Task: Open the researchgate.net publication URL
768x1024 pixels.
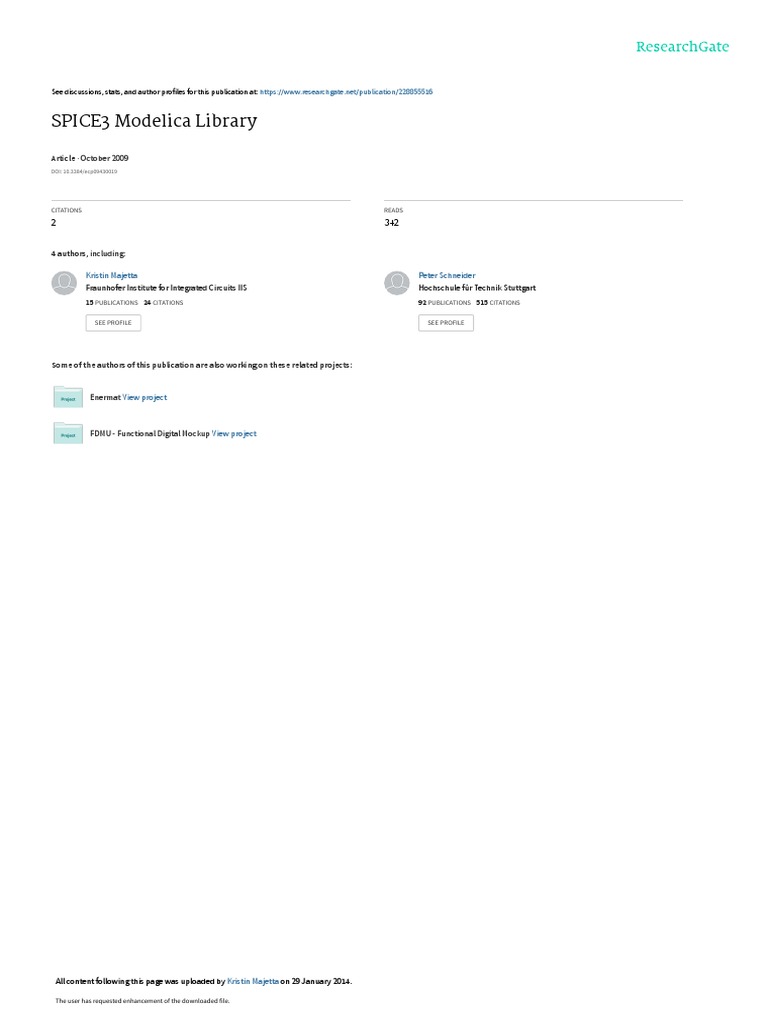Action: pos(346,92)
